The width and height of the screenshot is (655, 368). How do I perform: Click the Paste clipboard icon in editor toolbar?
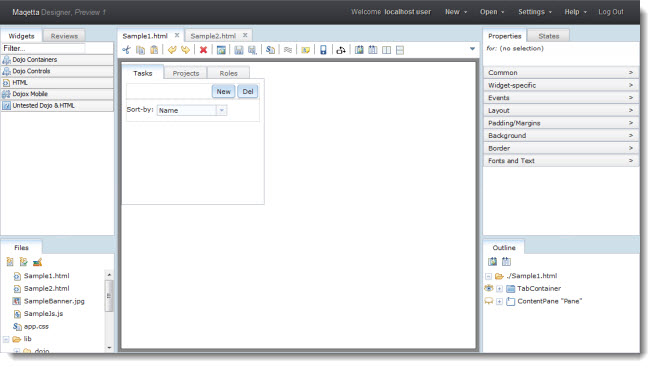154,50
